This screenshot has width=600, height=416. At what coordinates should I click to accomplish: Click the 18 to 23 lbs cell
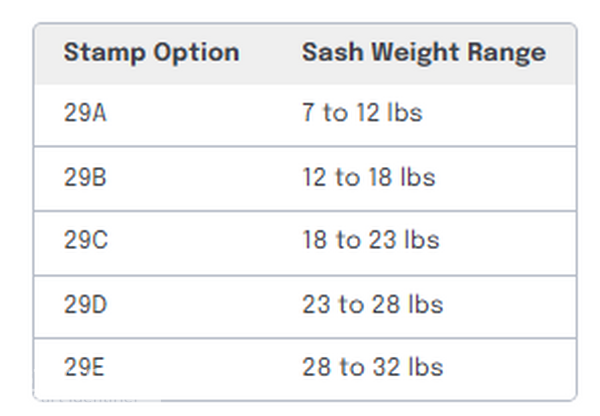coord(371,240)
